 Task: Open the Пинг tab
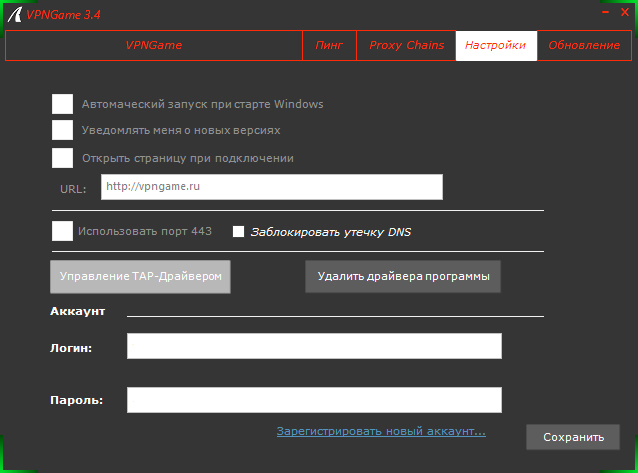point(329,45)
